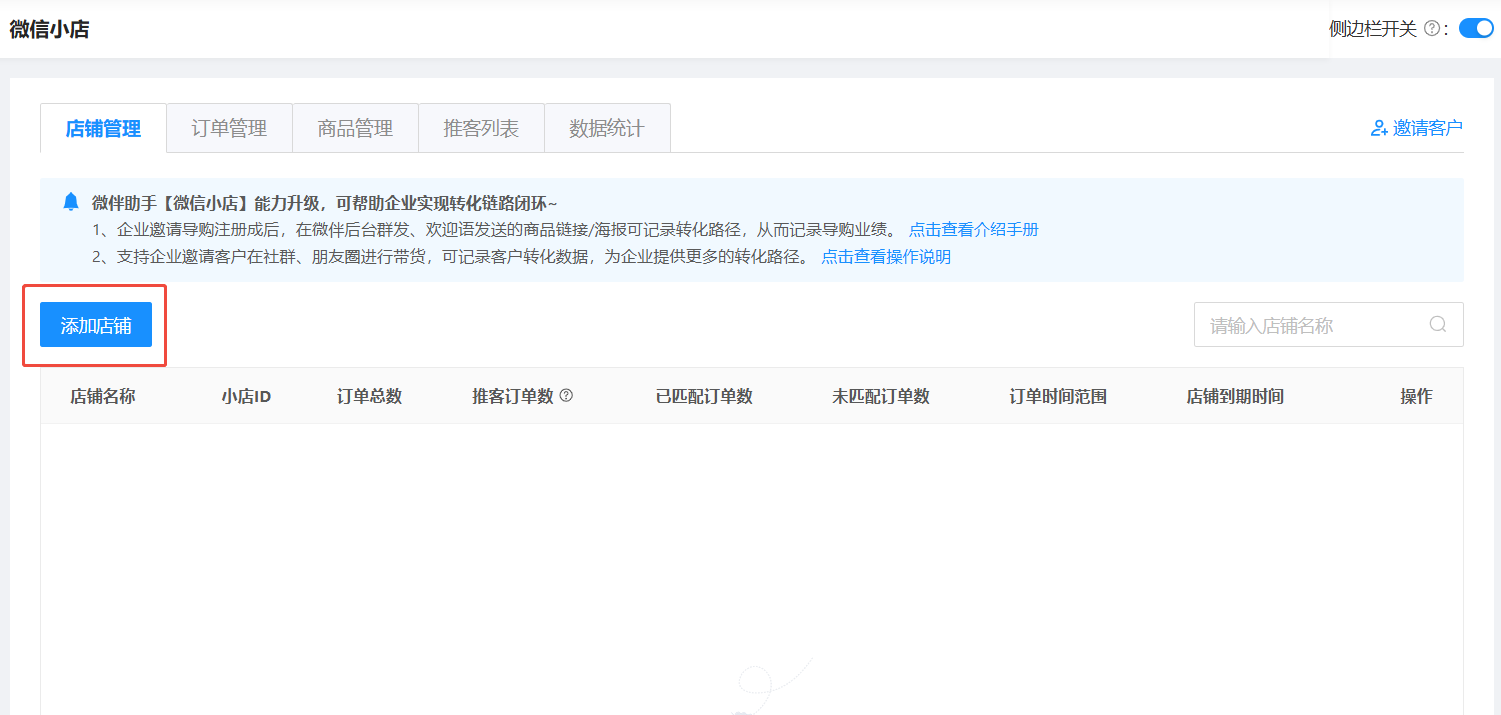Switch to the 订单管理 tab
This screenshot has height=715, width=1501.
pos(229,129)
